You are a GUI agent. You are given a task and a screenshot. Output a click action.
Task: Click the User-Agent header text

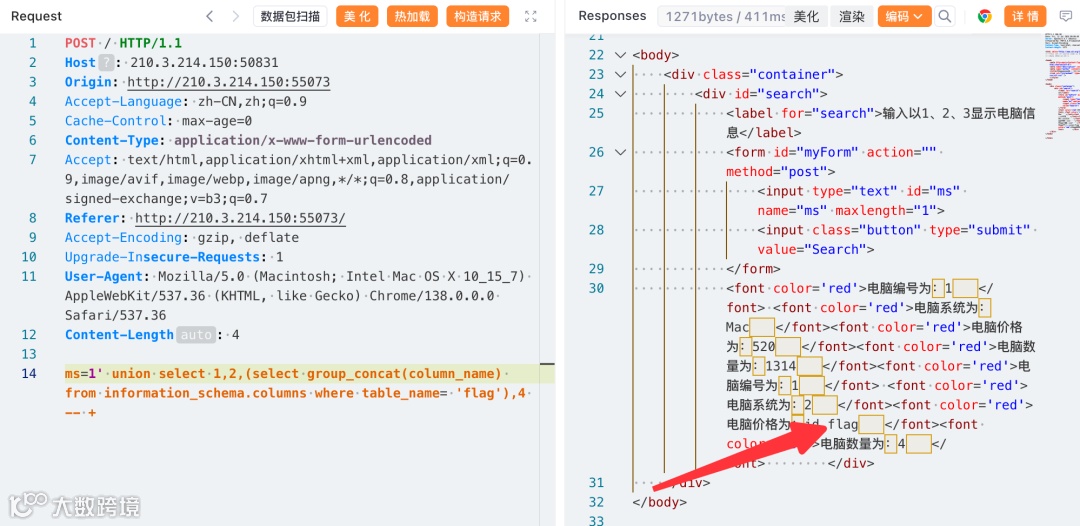click(297, 296)
